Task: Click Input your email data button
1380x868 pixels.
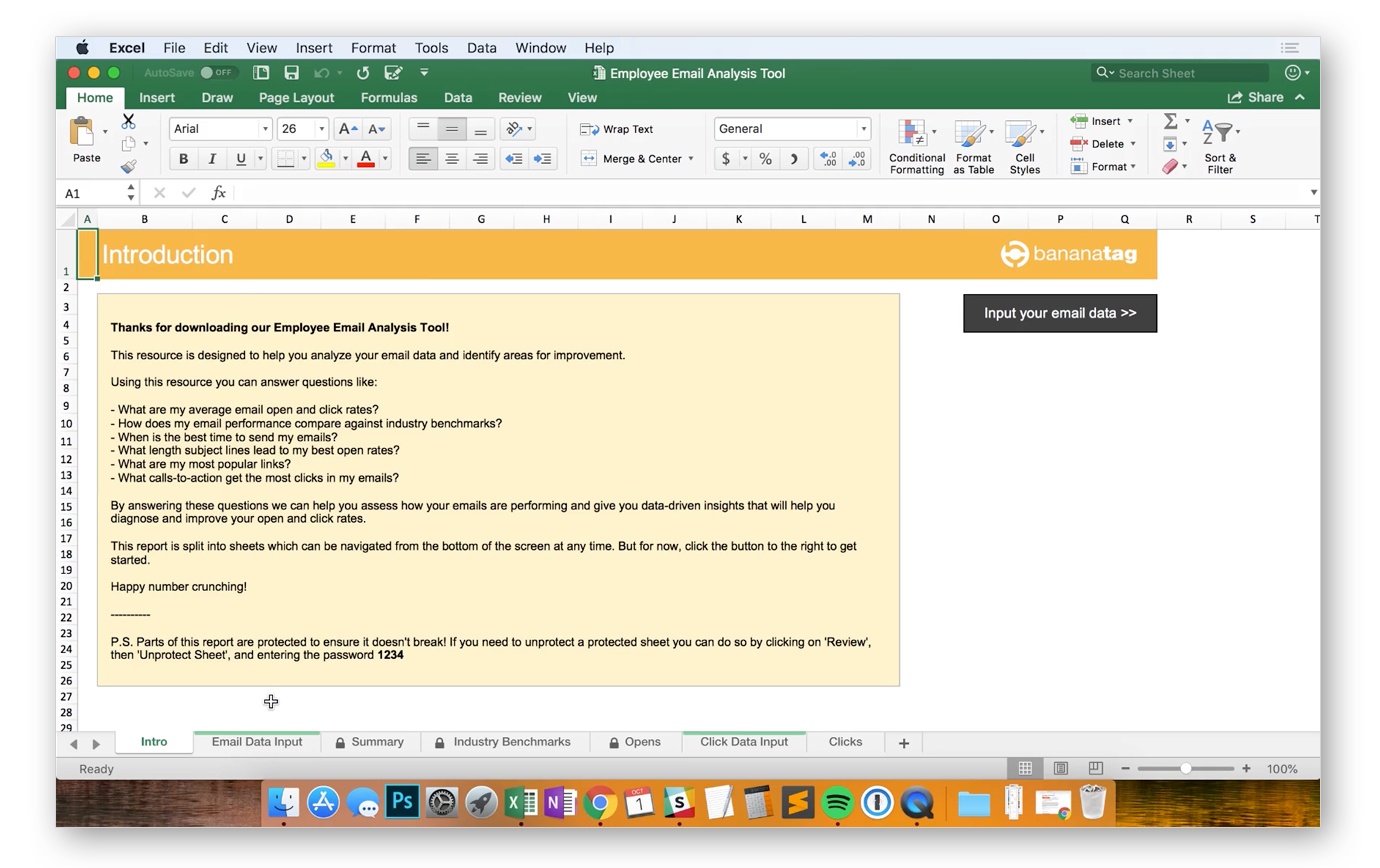Action: pyautogui.click(x=1060, y=313)
